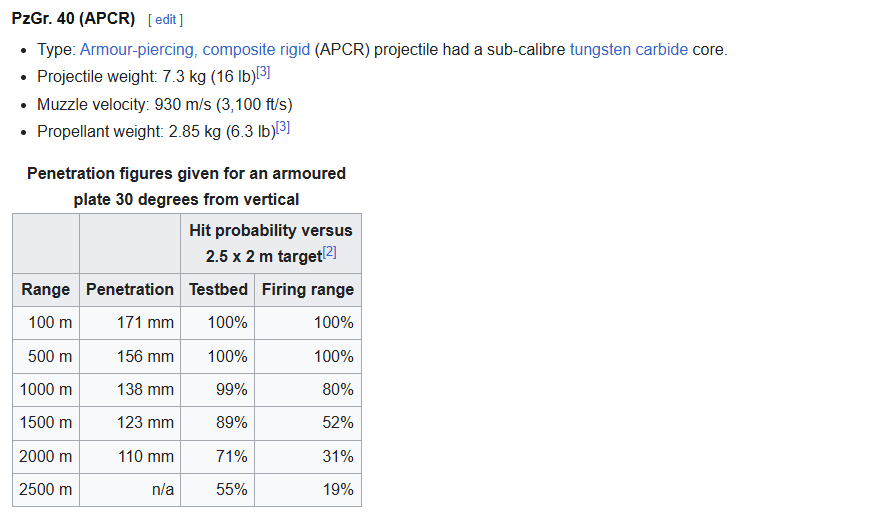The image size is (871, 518).
Task: Select the 110 mm penetration cell
Action: 145,457
